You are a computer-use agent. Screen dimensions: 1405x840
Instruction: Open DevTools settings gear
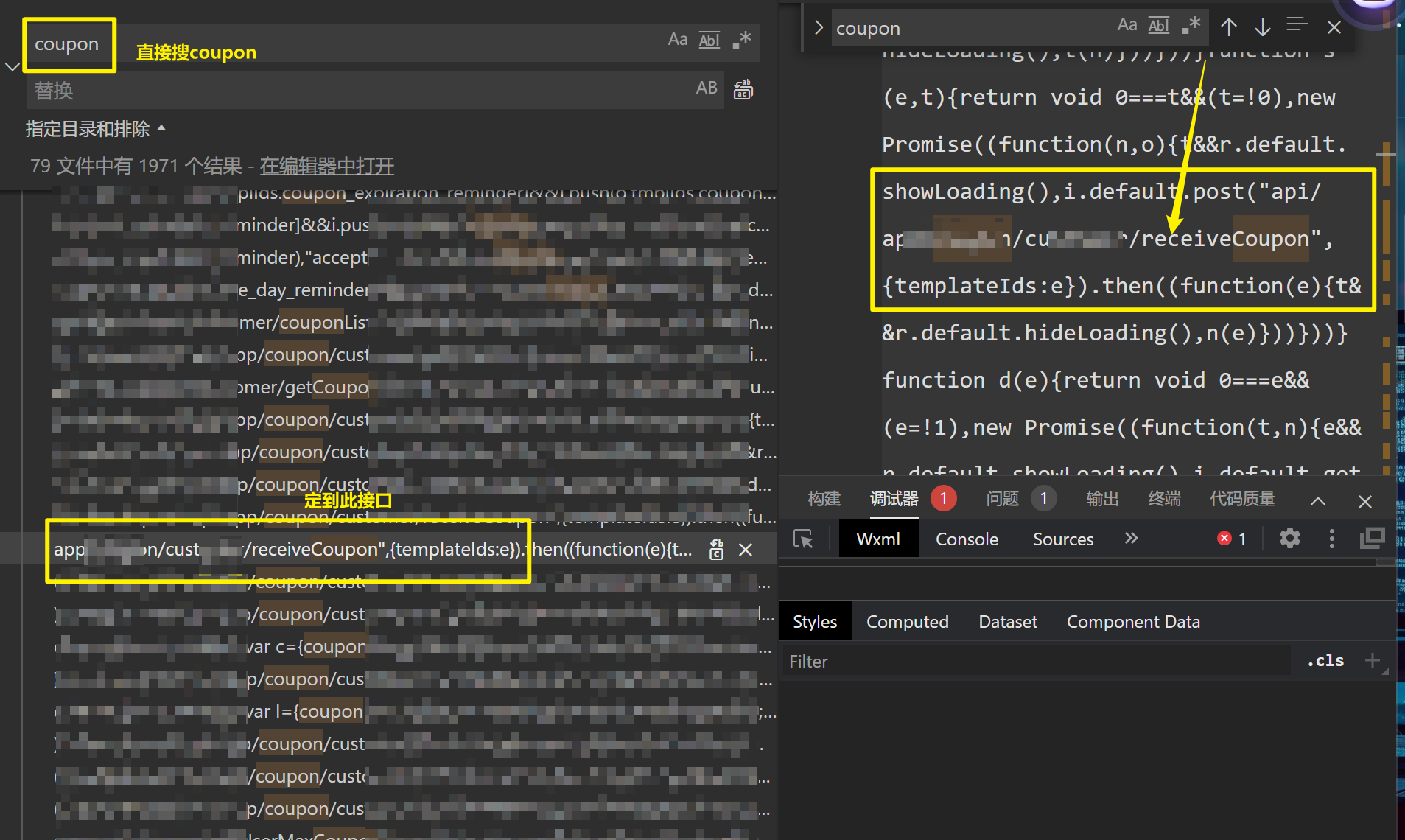coord(1289,539)
